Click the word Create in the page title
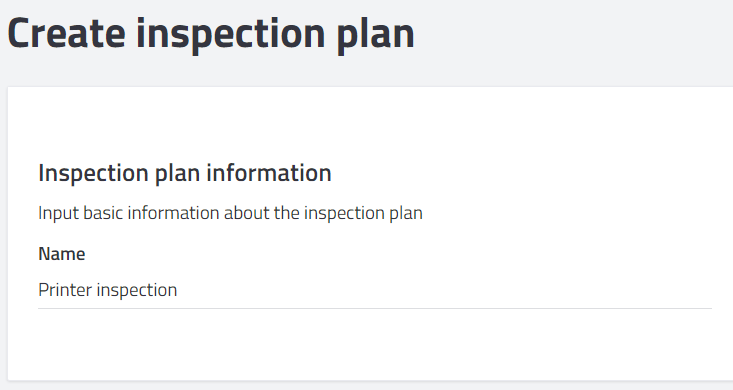 click(x=66, y=34)
